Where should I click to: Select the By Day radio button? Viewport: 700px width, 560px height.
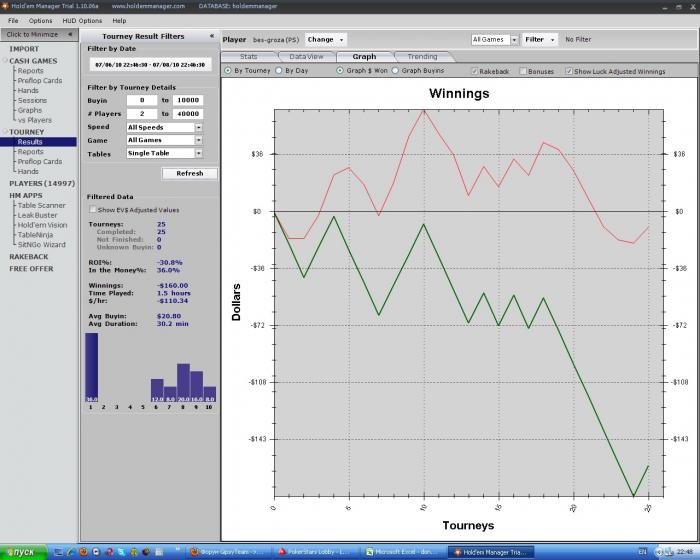[278, 72]
